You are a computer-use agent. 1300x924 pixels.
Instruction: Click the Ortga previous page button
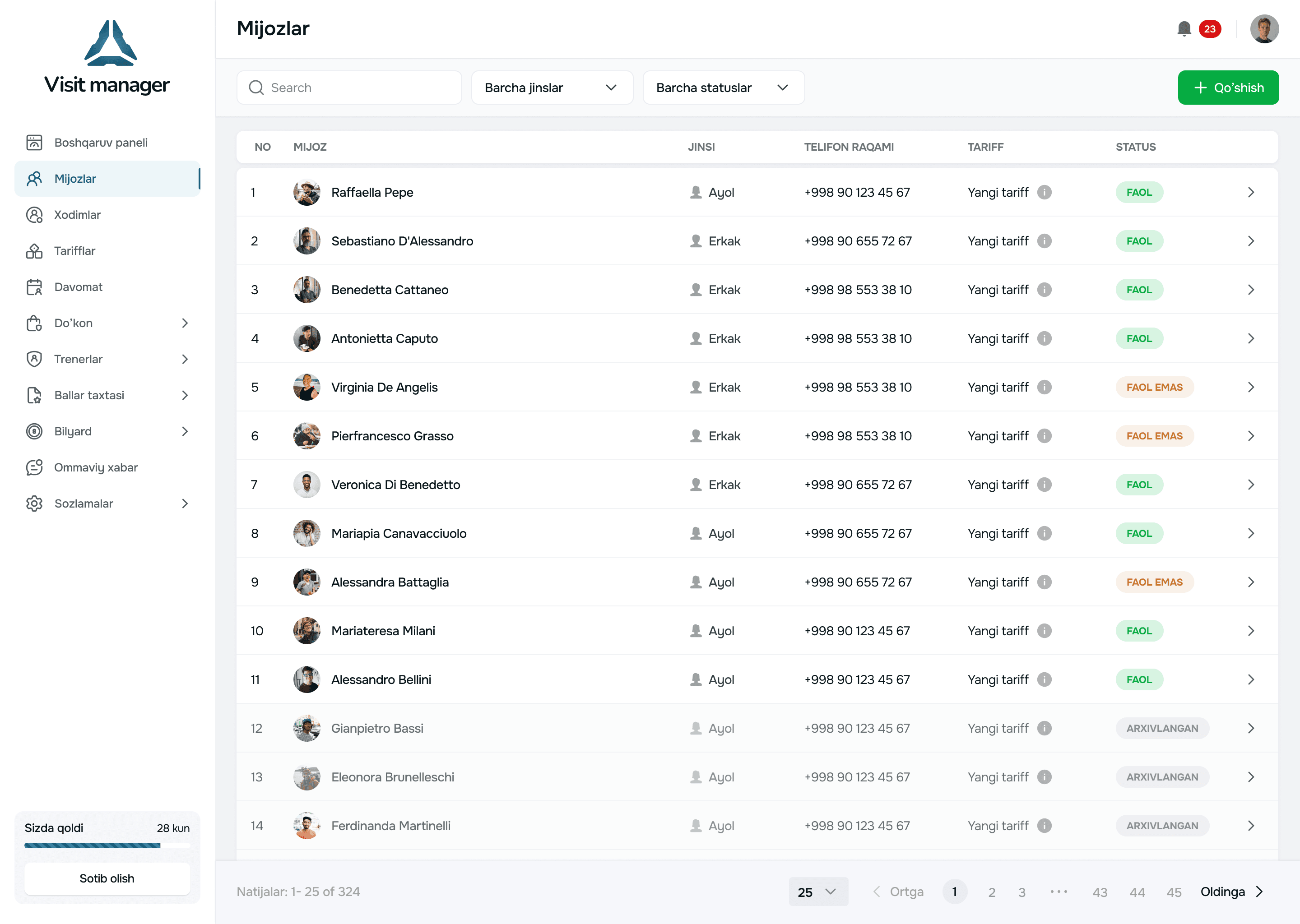click(898, 892)
